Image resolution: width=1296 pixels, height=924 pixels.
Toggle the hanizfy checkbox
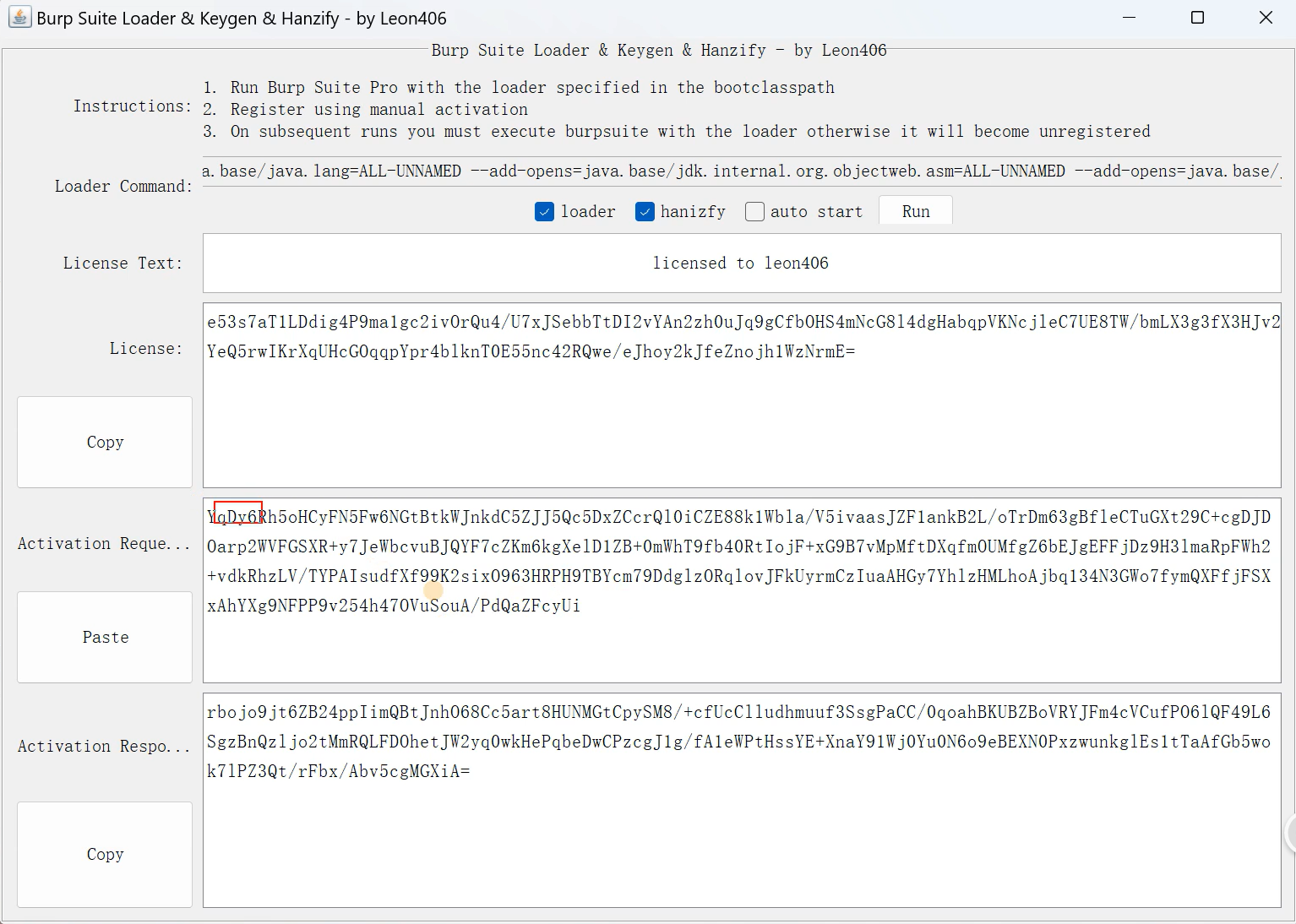coord(645,212)
